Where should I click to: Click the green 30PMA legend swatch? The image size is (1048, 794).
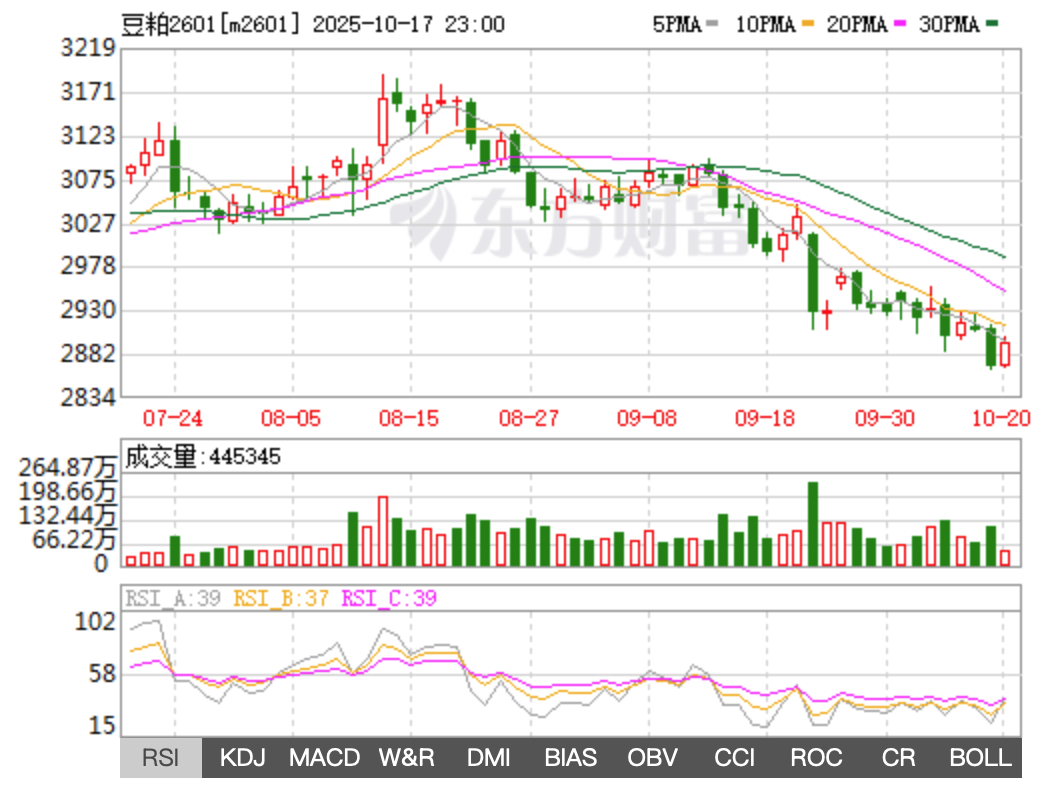[992, 26]
